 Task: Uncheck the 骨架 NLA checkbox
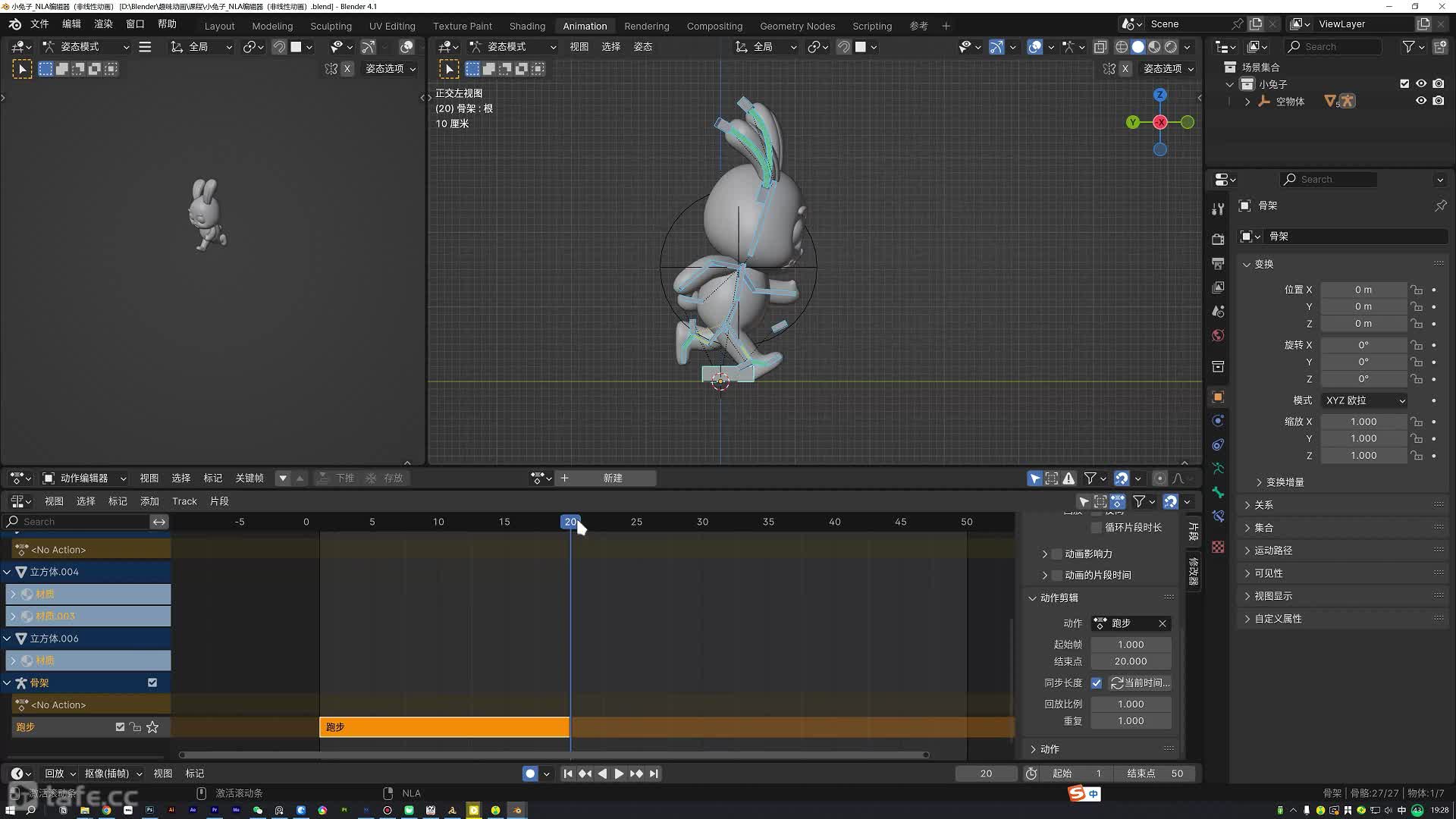pos(152,682)
